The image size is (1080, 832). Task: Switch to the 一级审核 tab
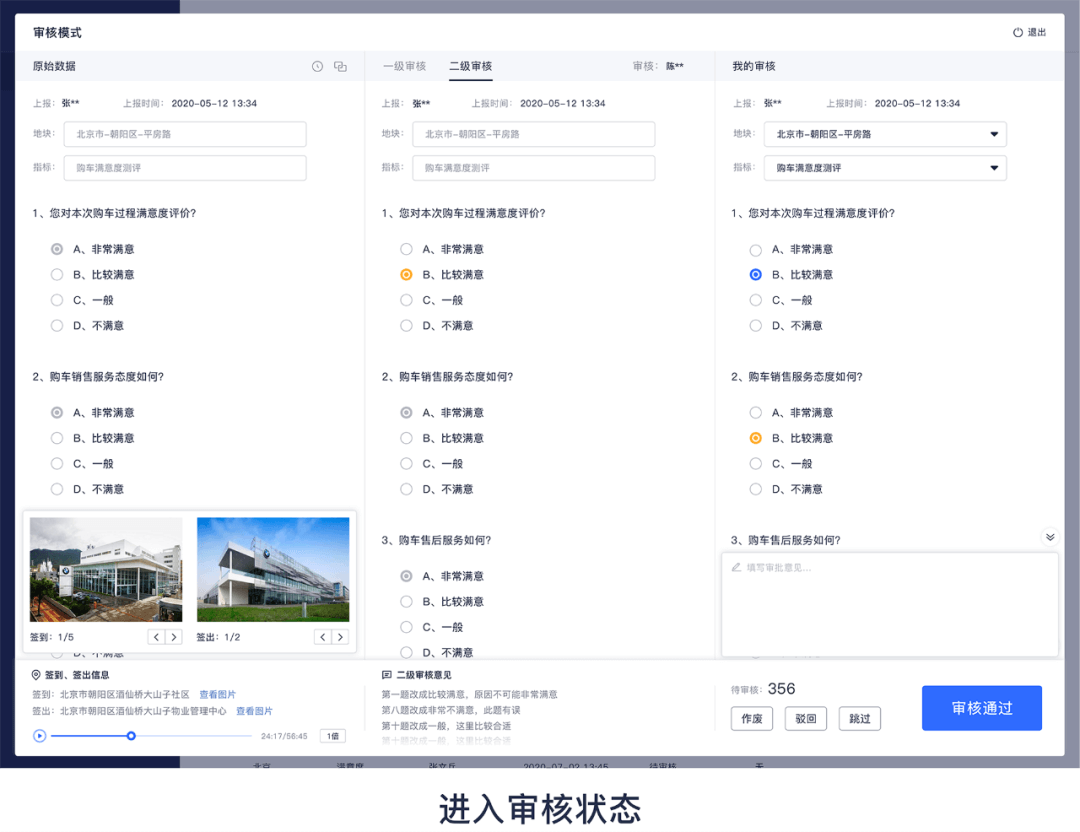[x=404, y=66]
